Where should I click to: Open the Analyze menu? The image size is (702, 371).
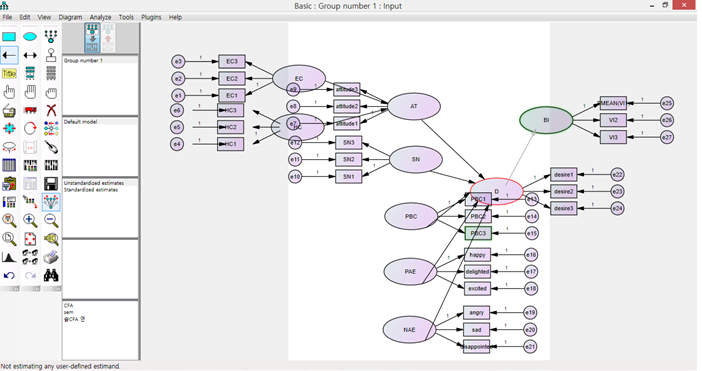click(x=100, y=17)
